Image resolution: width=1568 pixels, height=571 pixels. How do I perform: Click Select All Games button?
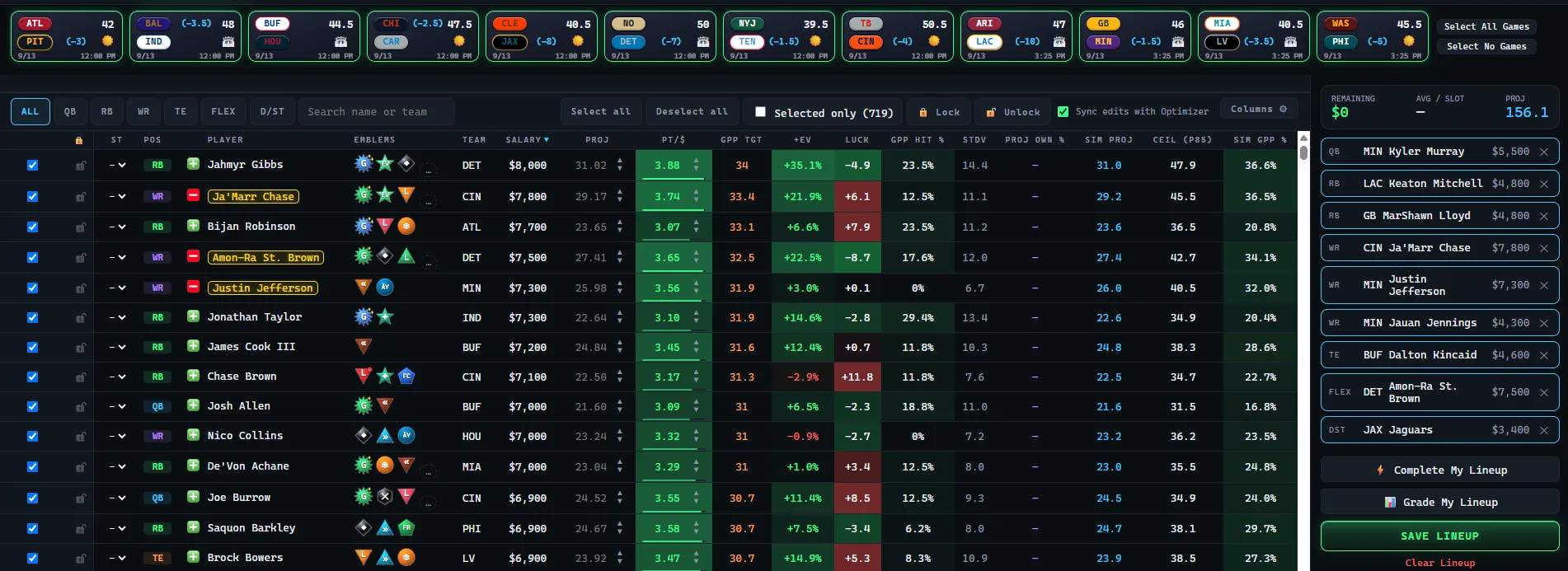tap(1486, 26)
